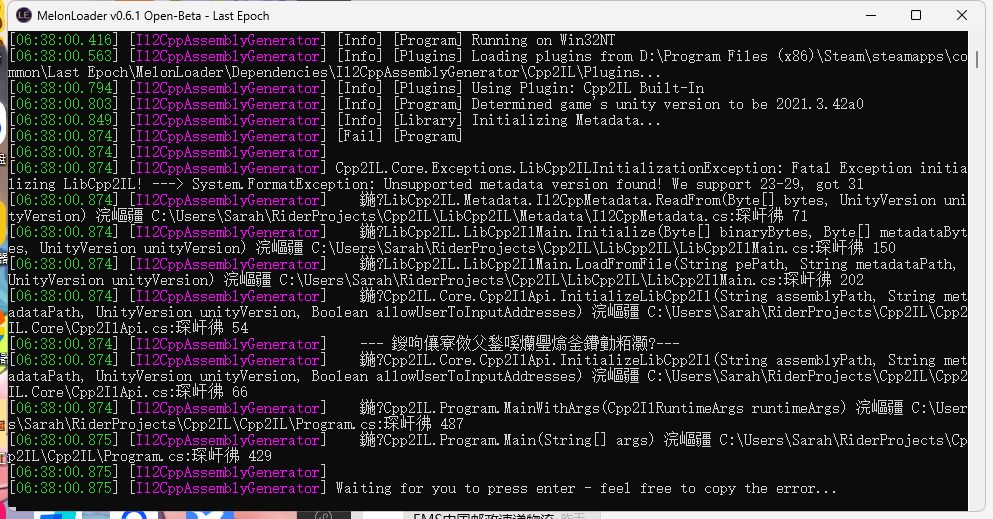Image resolution: width=993 pixels, height=519 pixels.
Task: Click line number 71 after Il2CppMetadata.cs
Action: click(800, 216)
